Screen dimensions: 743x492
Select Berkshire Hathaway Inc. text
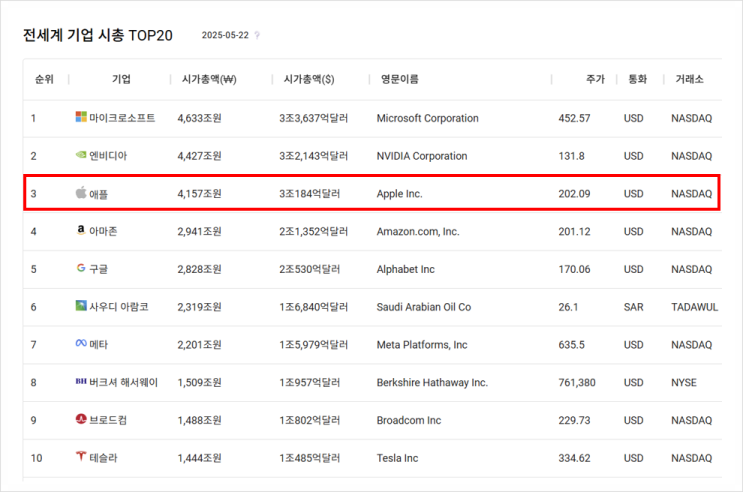[432, 383]
